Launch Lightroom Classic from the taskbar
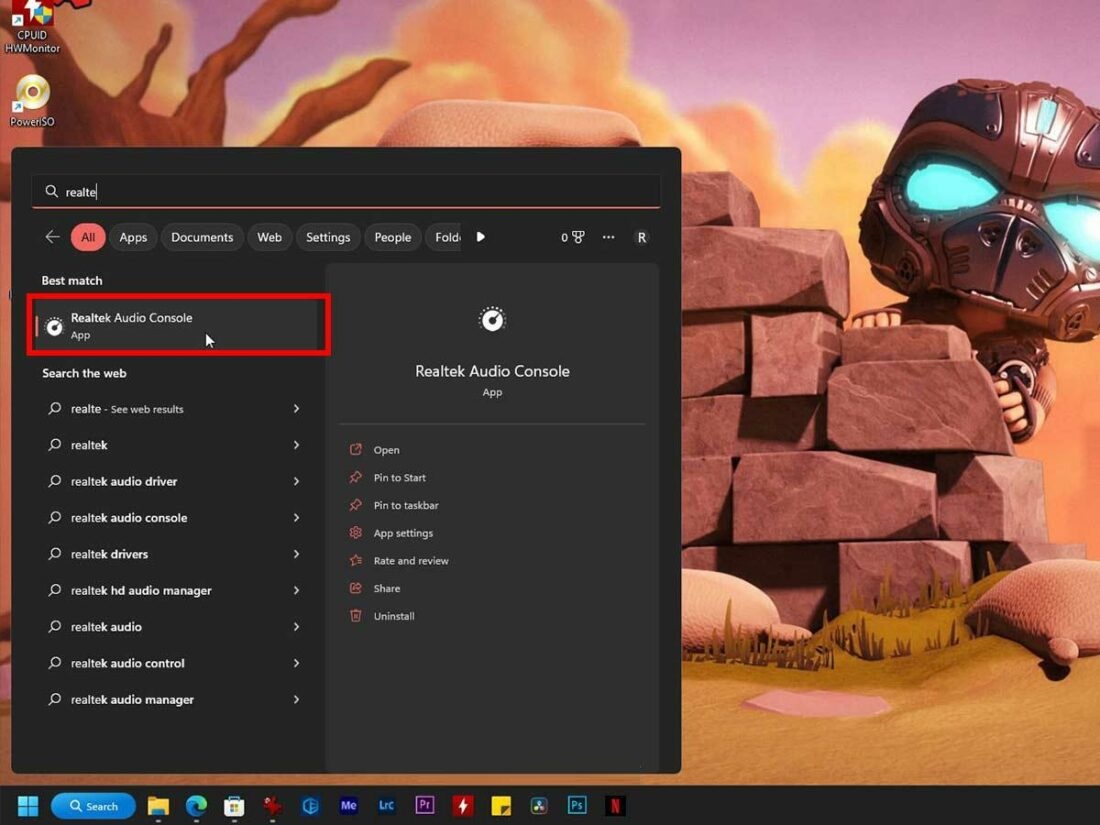1100x825 pixels. pos(387,805)
